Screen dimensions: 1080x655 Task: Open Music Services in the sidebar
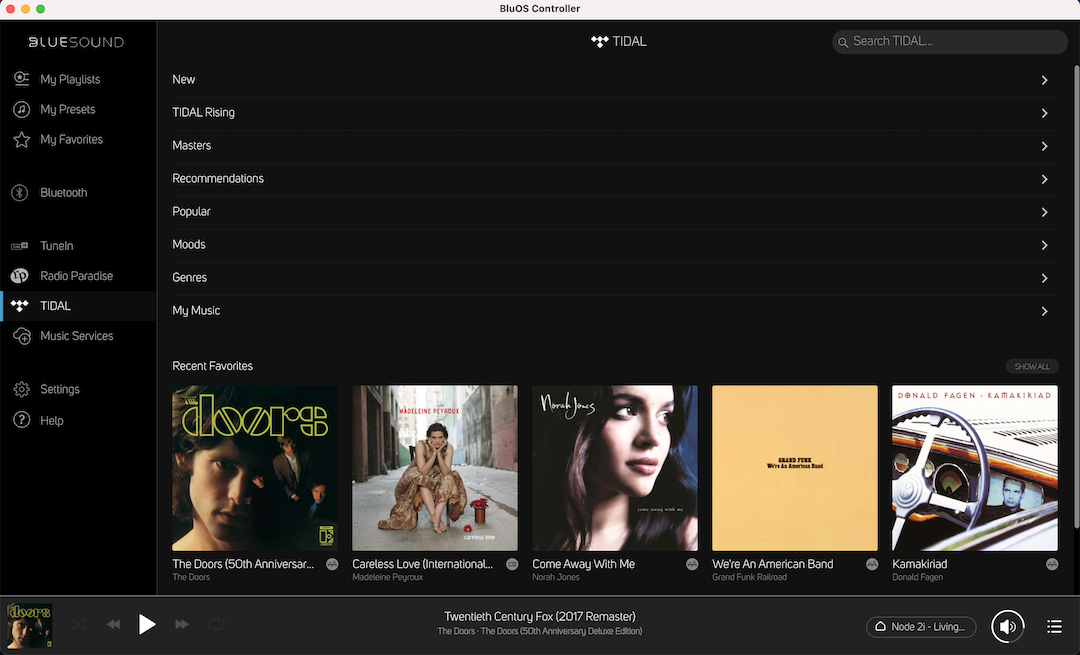[76, 336]
